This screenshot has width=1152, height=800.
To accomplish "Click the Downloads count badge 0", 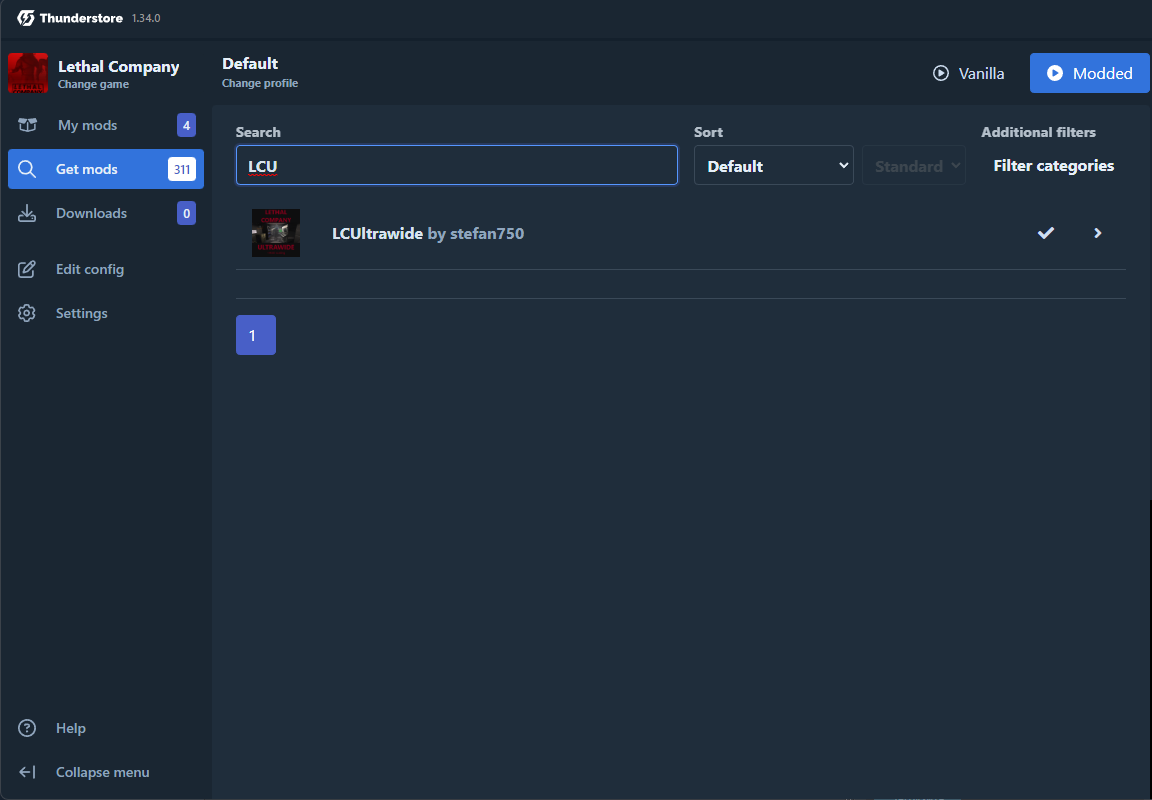I will [x=186, y=214].
